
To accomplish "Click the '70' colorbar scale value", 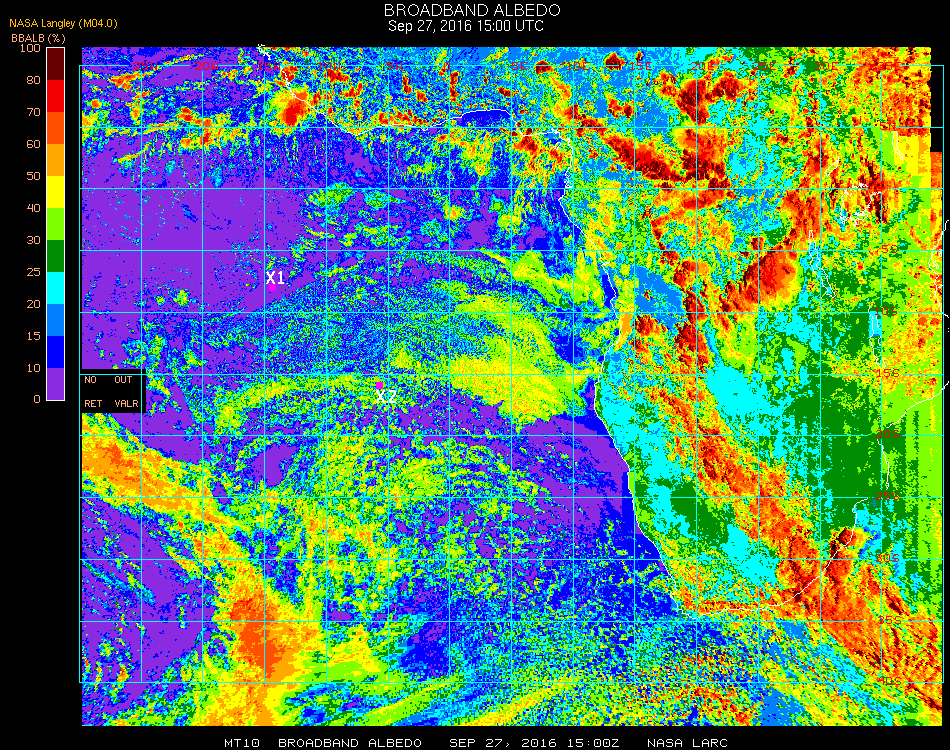I will point(33,112).
